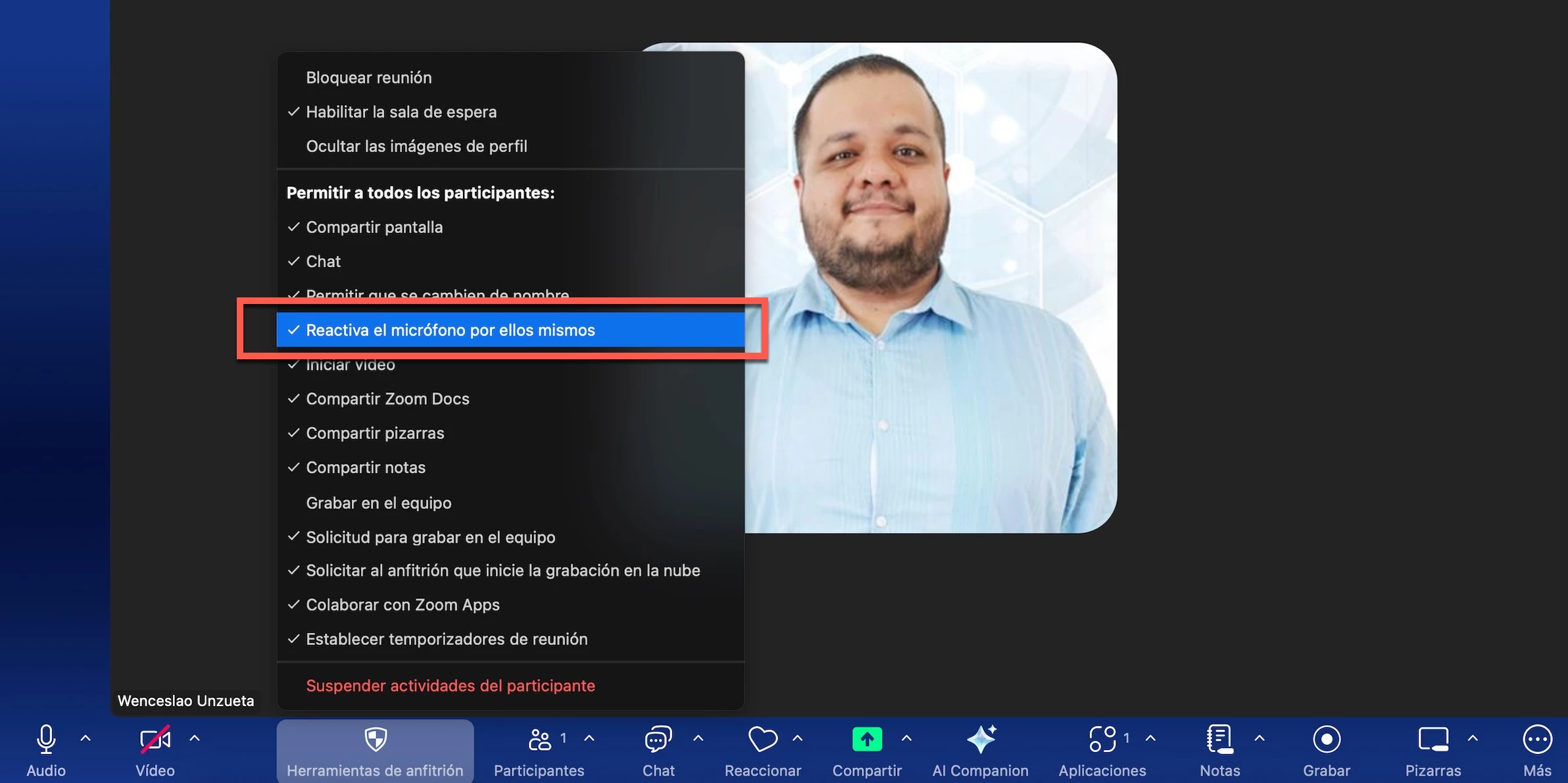The height and width of the screenshot is (783, 1568).
Task: Select Bloquear reunión menu entry
Action: pos(369,78)
